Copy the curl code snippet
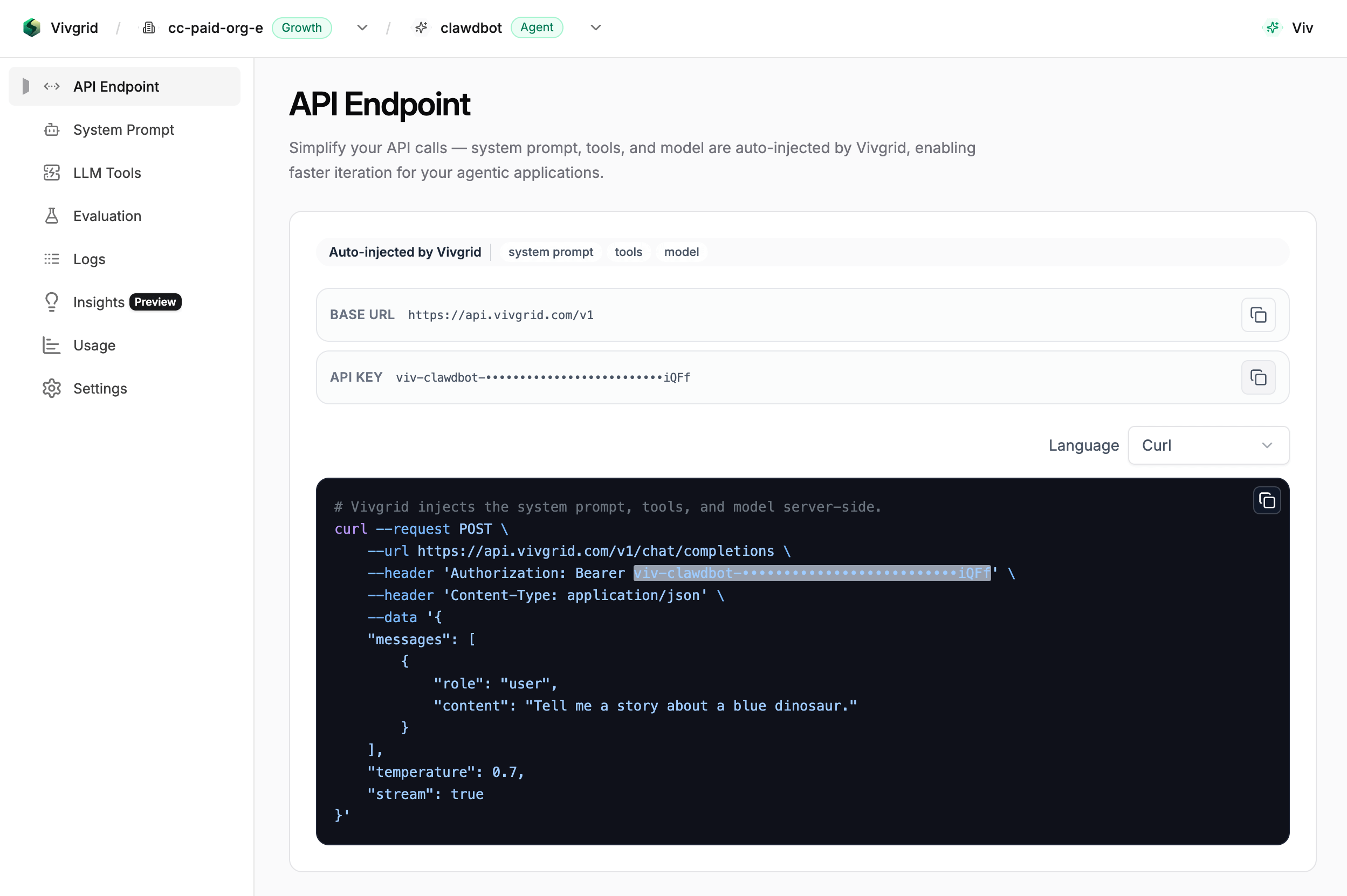 [1267, 500]
